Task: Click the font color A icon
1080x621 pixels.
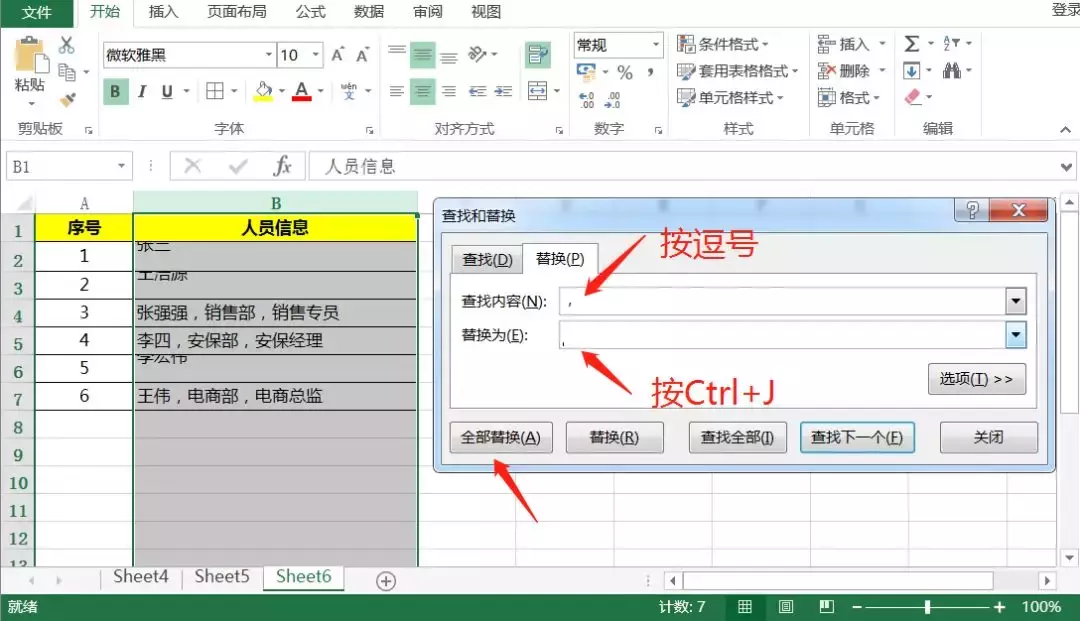Action: click(301, 90)
